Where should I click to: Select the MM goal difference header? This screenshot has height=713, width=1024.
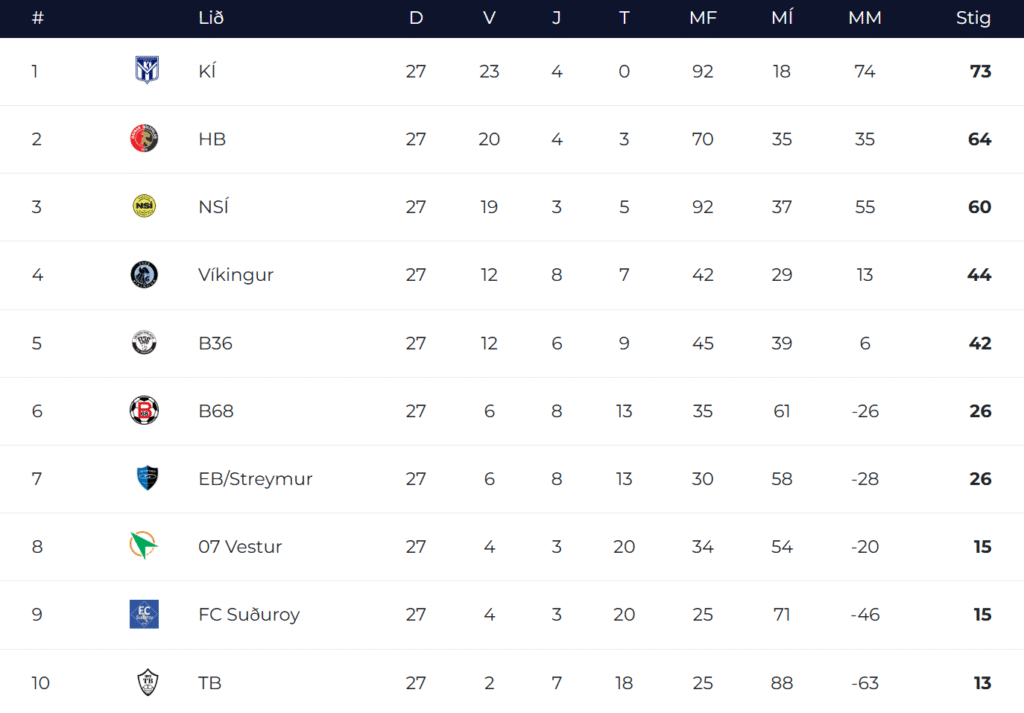point(865,18)
